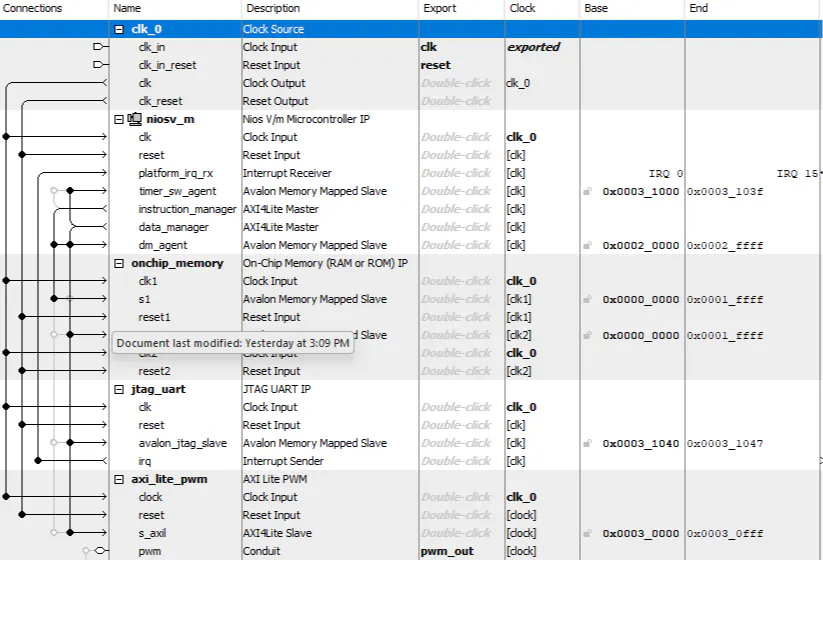Click end address 0x0003_0fff
Image resolution: width=823 pixels, height=617 pixels.
point(725,534)
